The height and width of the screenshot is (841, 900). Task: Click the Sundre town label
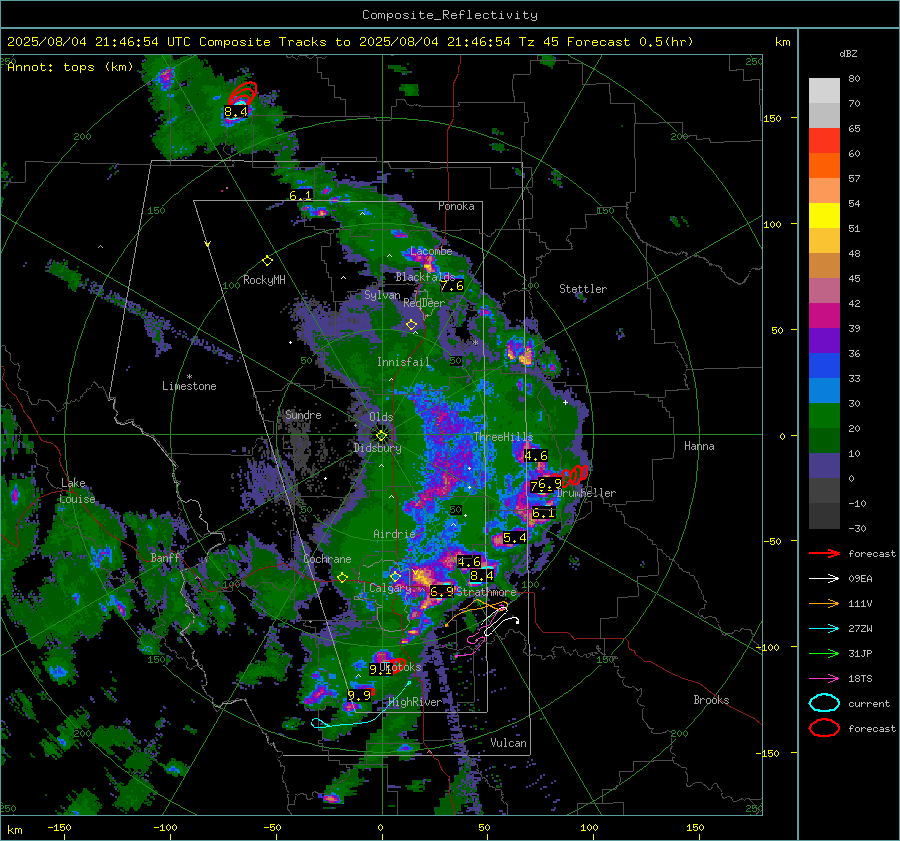[x=303, y=414]
